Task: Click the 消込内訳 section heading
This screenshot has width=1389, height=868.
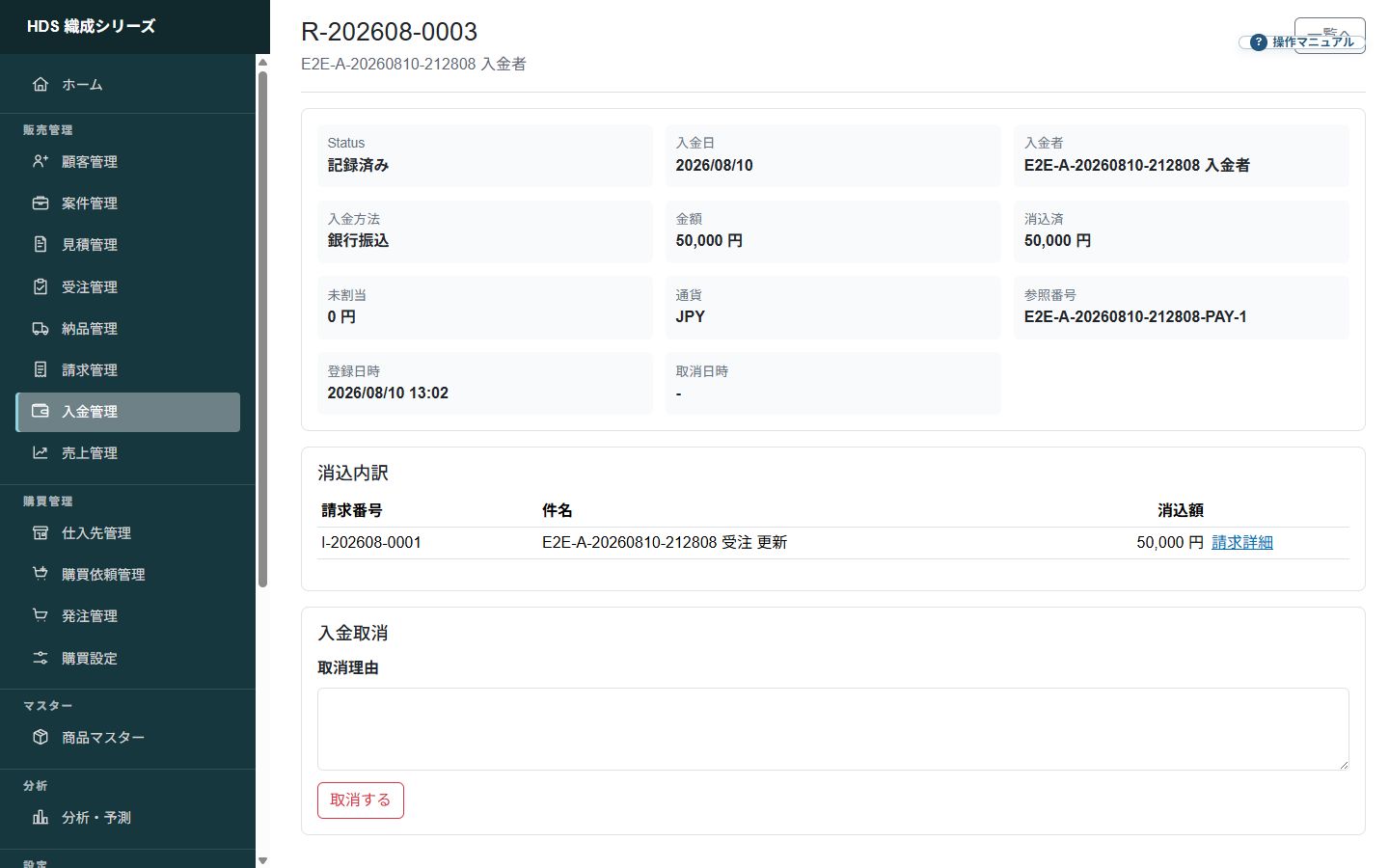Action: (x=353, y=474)
